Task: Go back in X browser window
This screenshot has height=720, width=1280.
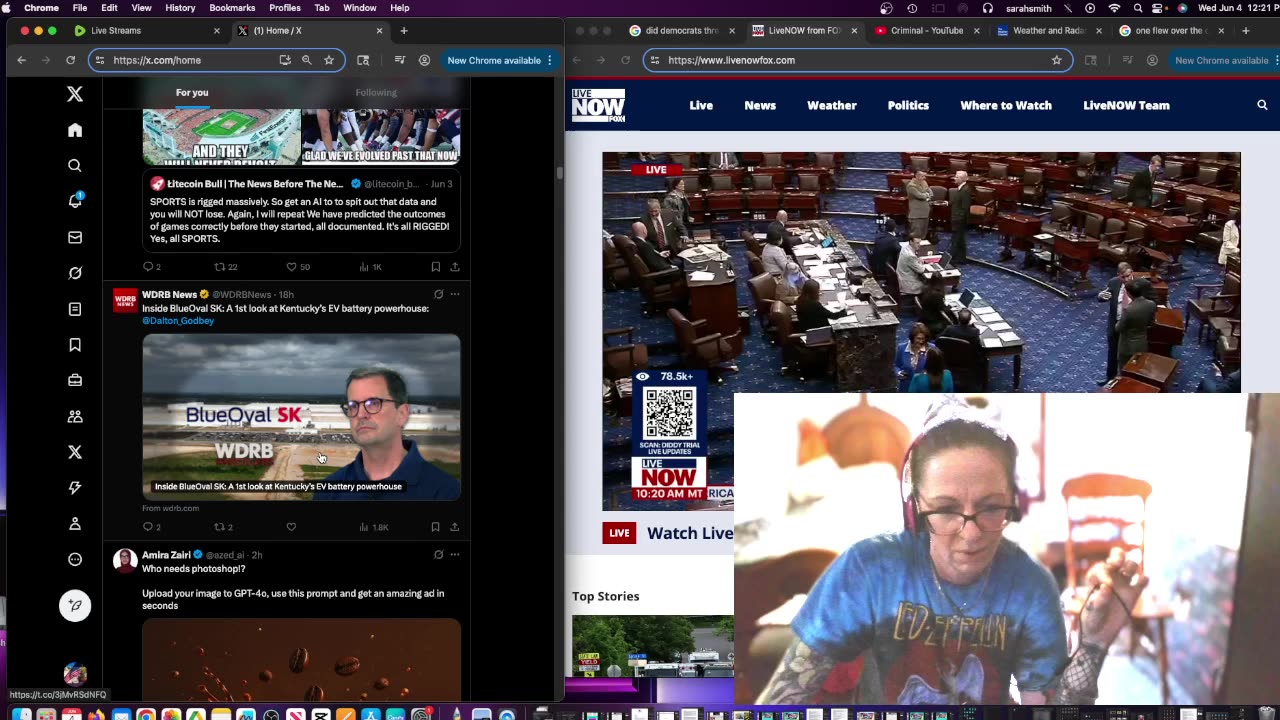Action: [x=21, y=60]
